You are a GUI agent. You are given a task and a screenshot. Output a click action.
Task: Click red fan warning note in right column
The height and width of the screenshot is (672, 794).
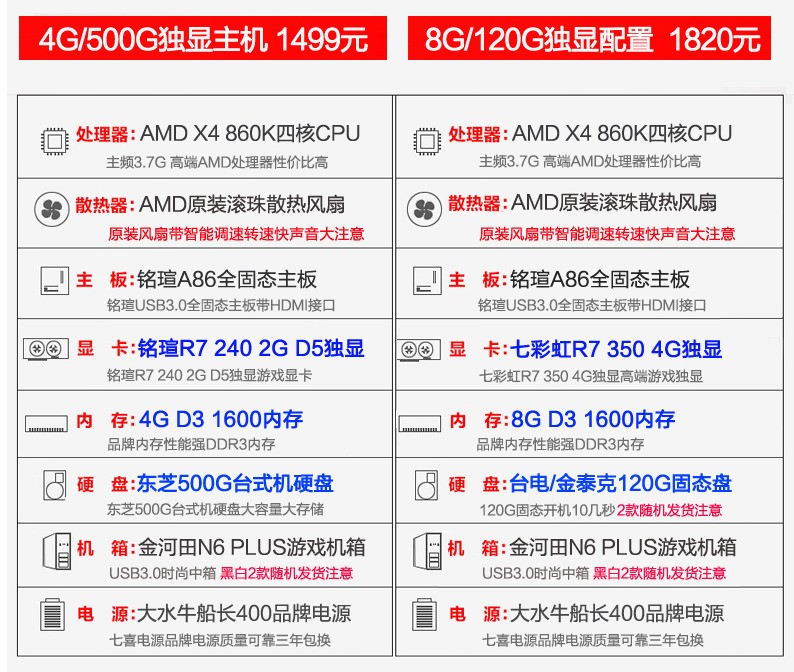pos(607,233)
